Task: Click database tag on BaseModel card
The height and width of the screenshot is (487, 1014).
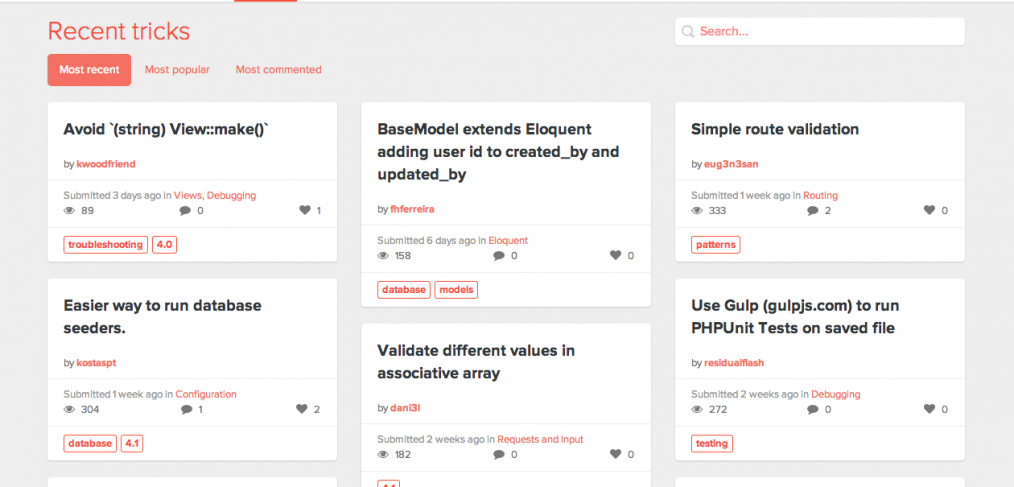Action: pos(404,290)
